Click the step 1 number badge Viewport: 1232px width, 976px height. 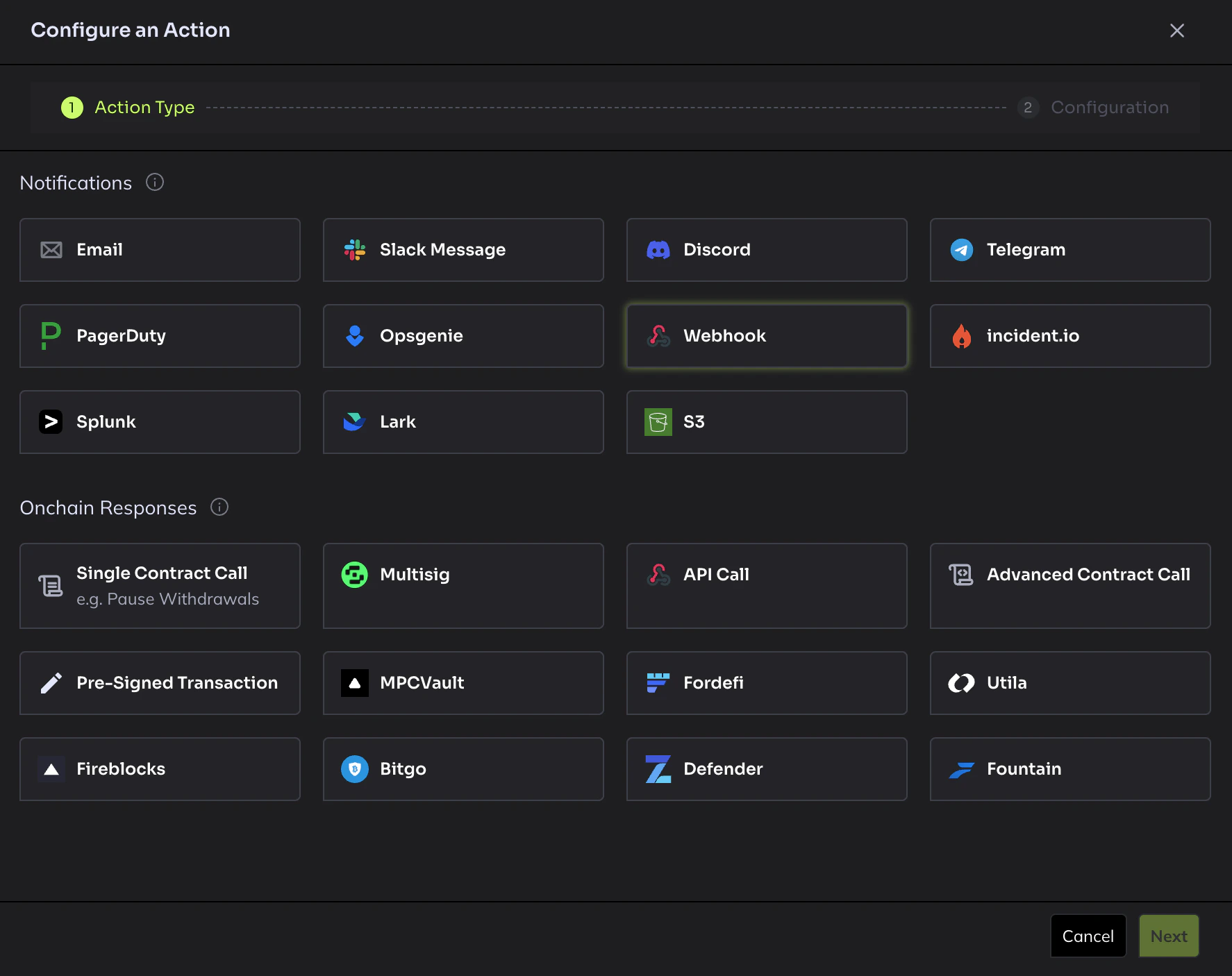click(72, 108)
